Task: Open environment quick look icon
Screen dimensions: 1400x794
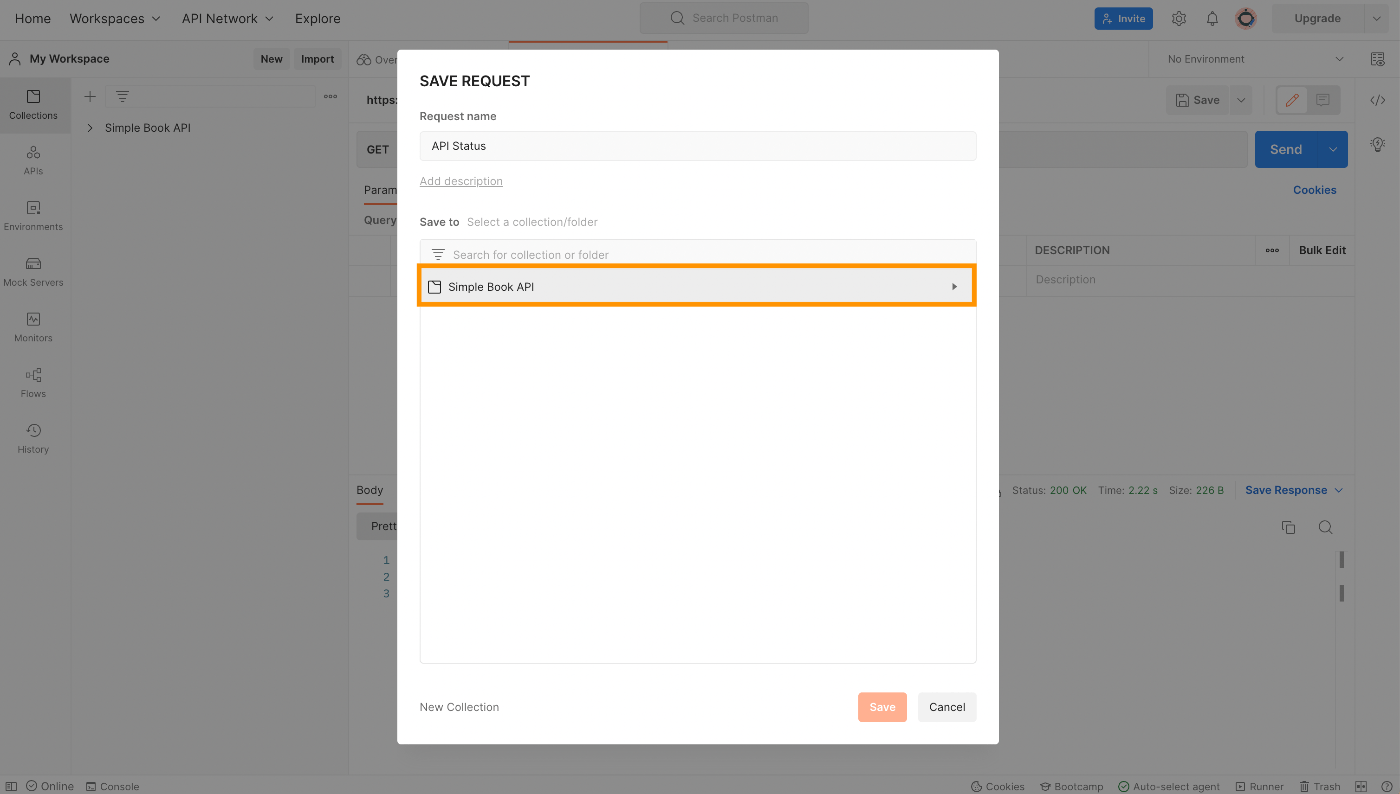Action: (x=1378, y=59)
